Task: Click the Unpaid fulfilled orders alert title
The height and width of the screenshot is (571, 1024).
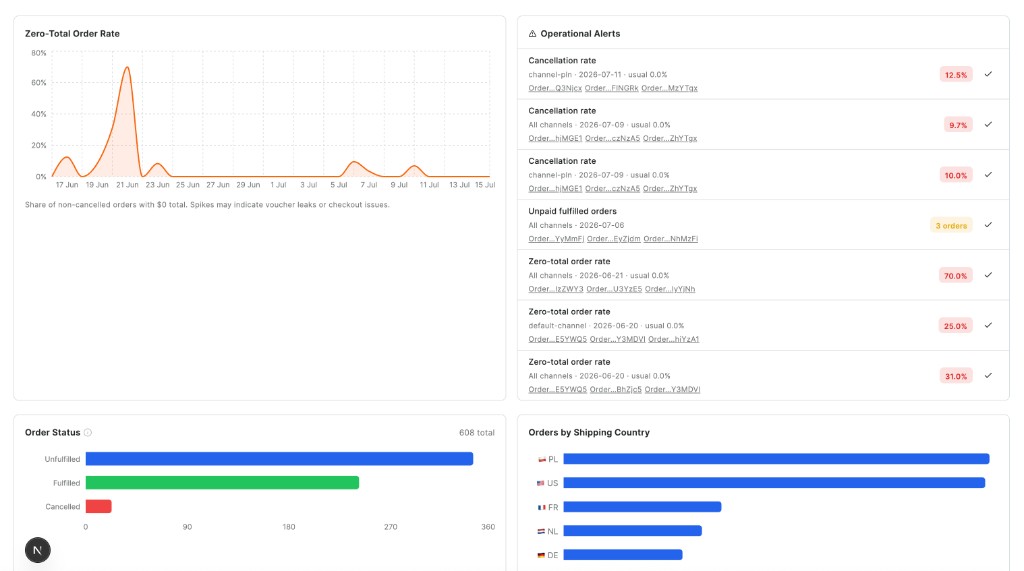Action: (572, 211)
